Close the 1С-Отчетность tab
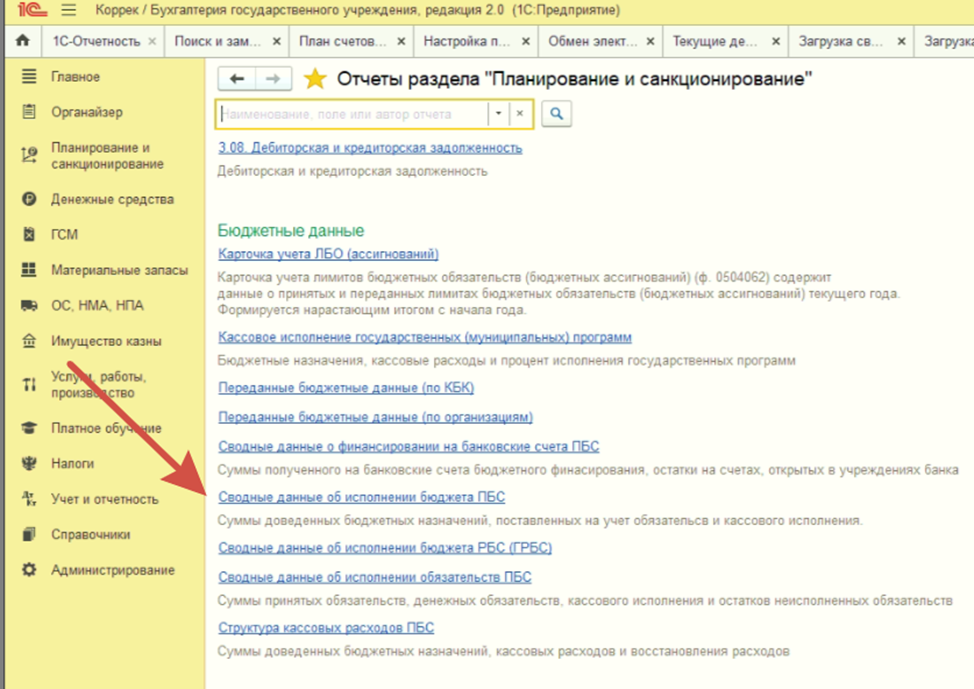974x689 pixels. pyautogui.click(x=152, y=41)
